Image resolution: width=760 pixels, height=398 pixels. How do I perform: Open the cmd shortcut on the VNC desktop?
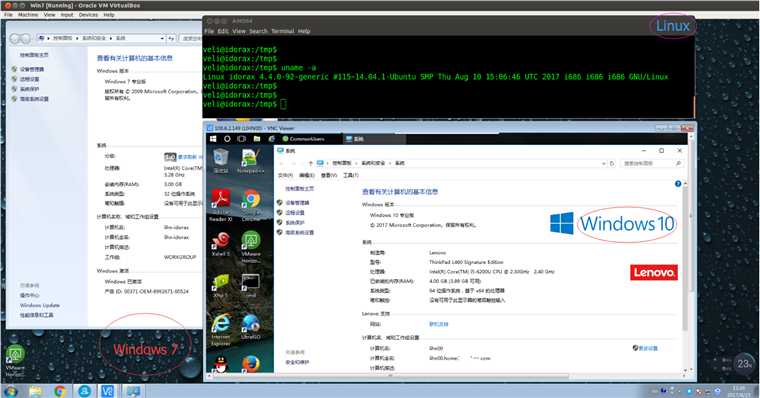[251, 286]
